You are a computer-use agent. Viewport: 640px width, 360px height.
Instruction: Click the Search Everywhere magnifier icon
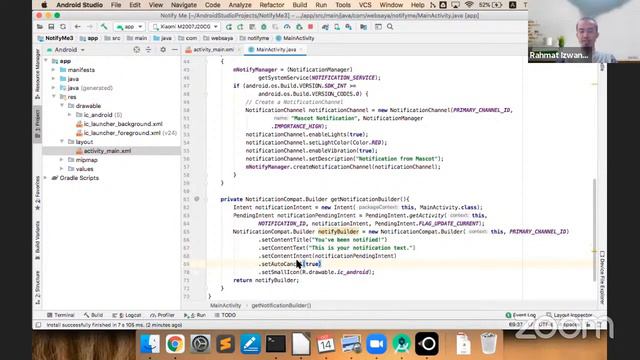click(390, 27)
